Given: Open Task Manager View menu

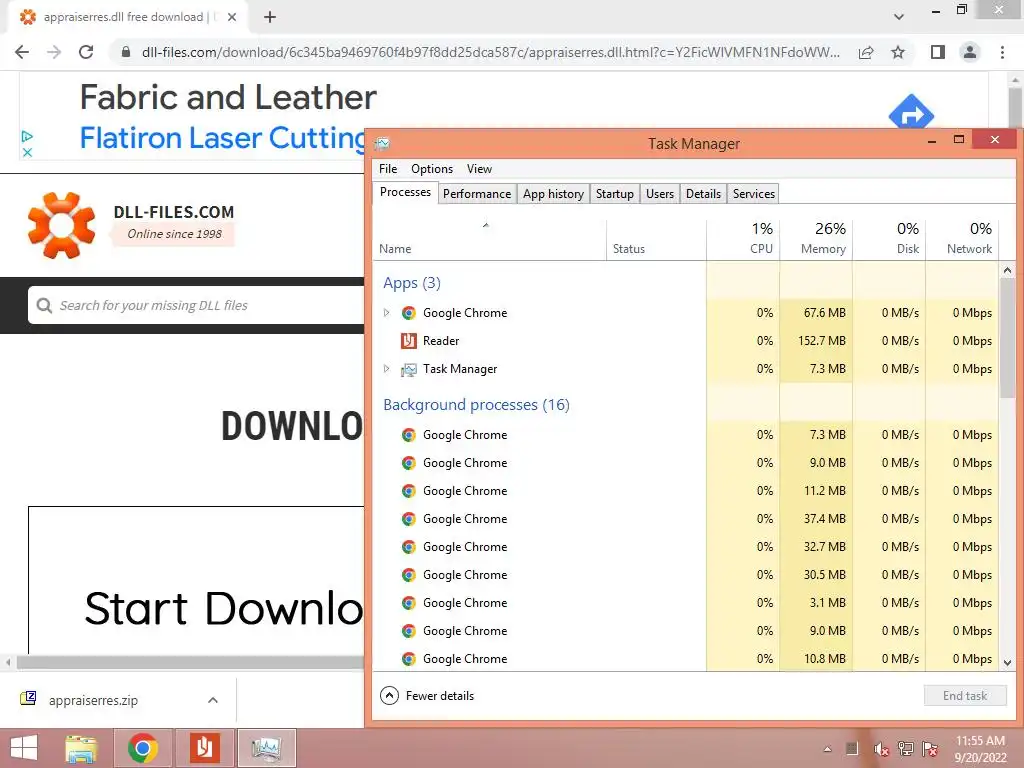Looking at the screenshot, I should [x=479, y=168].
